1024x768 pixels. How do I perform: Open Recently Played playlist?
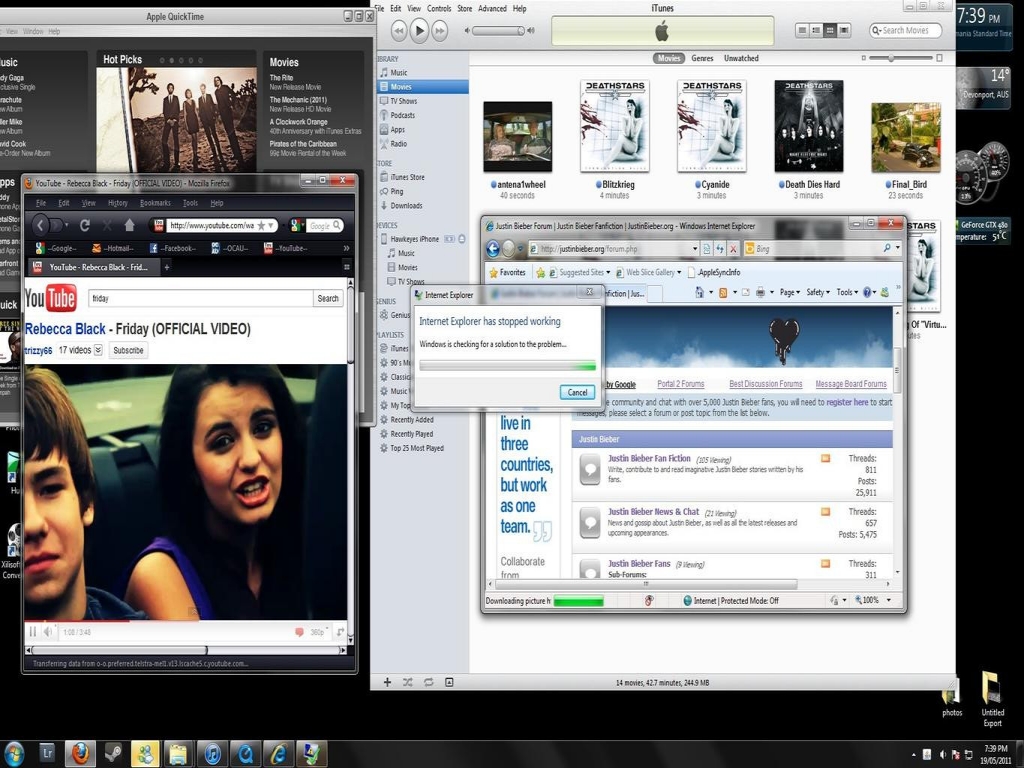click(x=411, y=434)
